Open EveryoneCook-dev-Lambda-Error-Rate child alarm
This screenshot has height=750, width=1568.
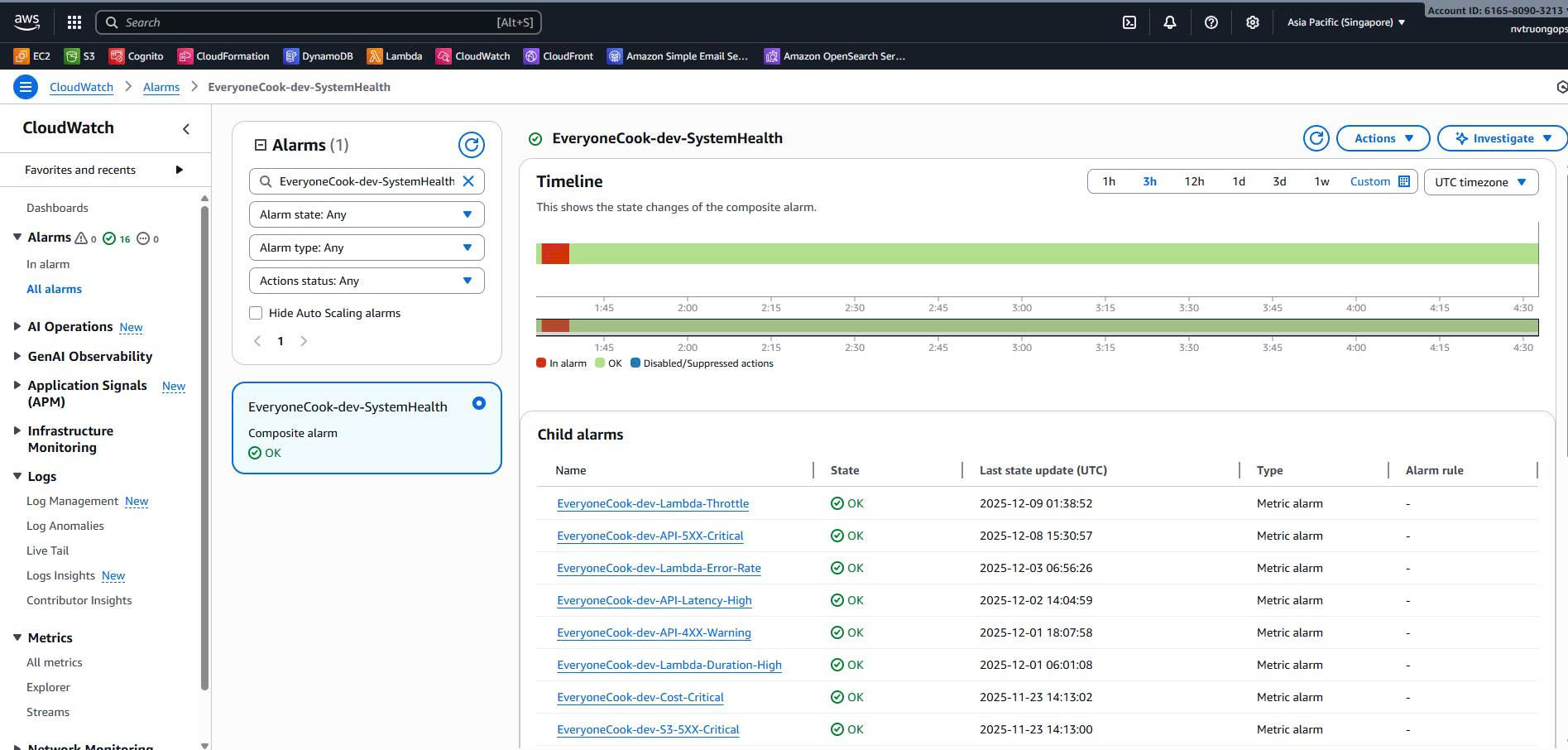tap(659, 568)
